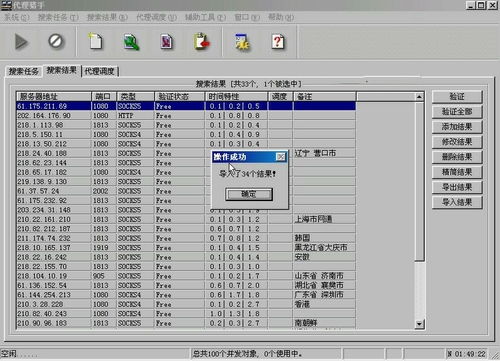Open the 系统(S) menu
This screenshot has height=361, width=500.
(x=16, y=17)
